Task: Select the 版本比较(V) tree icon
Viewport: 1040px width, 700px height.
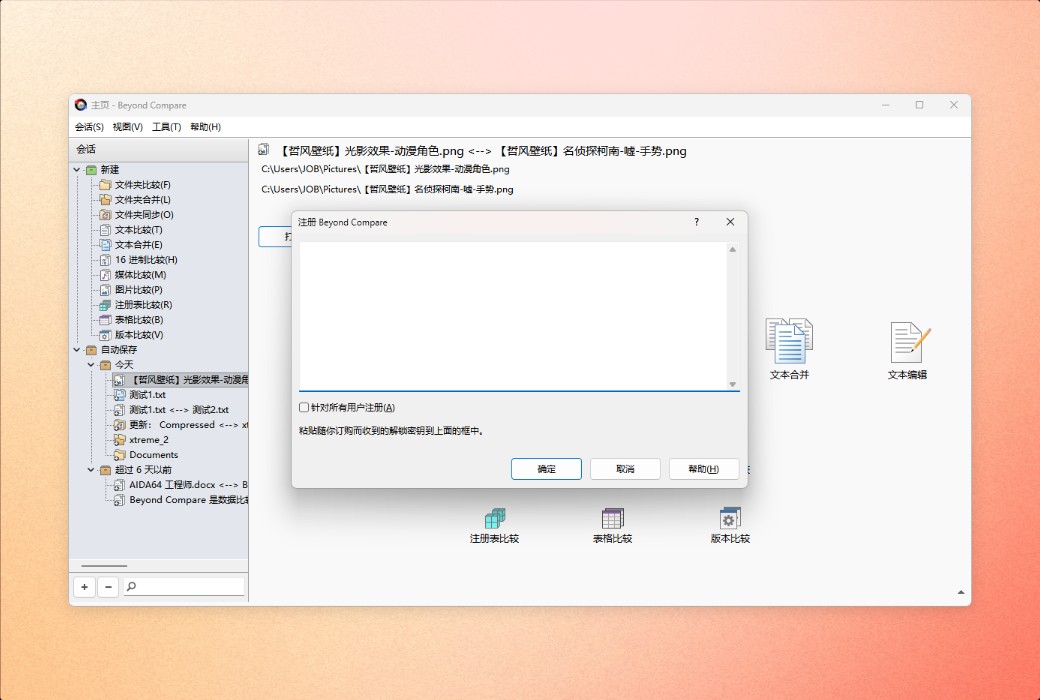Action: point(105,335)
